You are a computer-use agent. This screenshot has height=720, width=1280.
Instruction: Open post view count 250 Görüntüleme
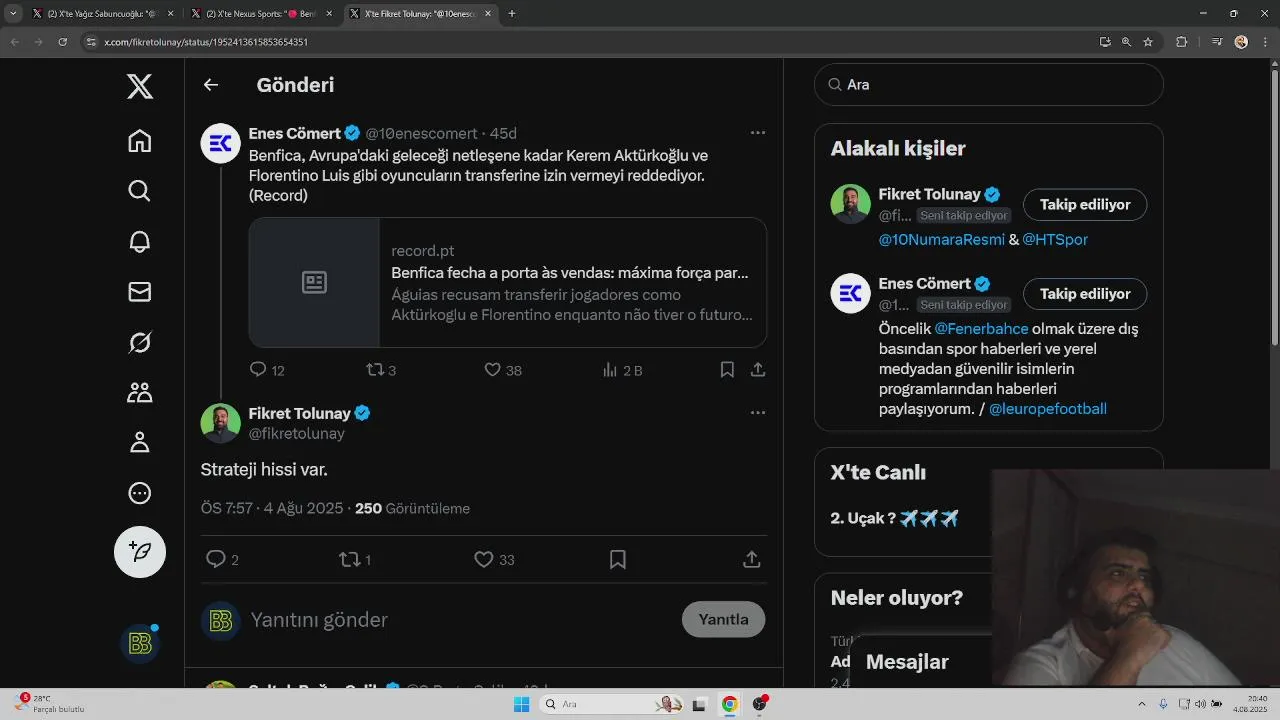tap(412, 508)
